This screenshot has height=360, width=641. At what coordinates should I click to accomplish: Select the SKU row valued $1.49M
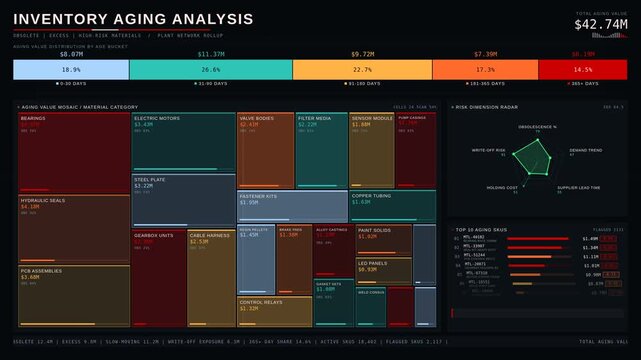(x=536, y=239)
